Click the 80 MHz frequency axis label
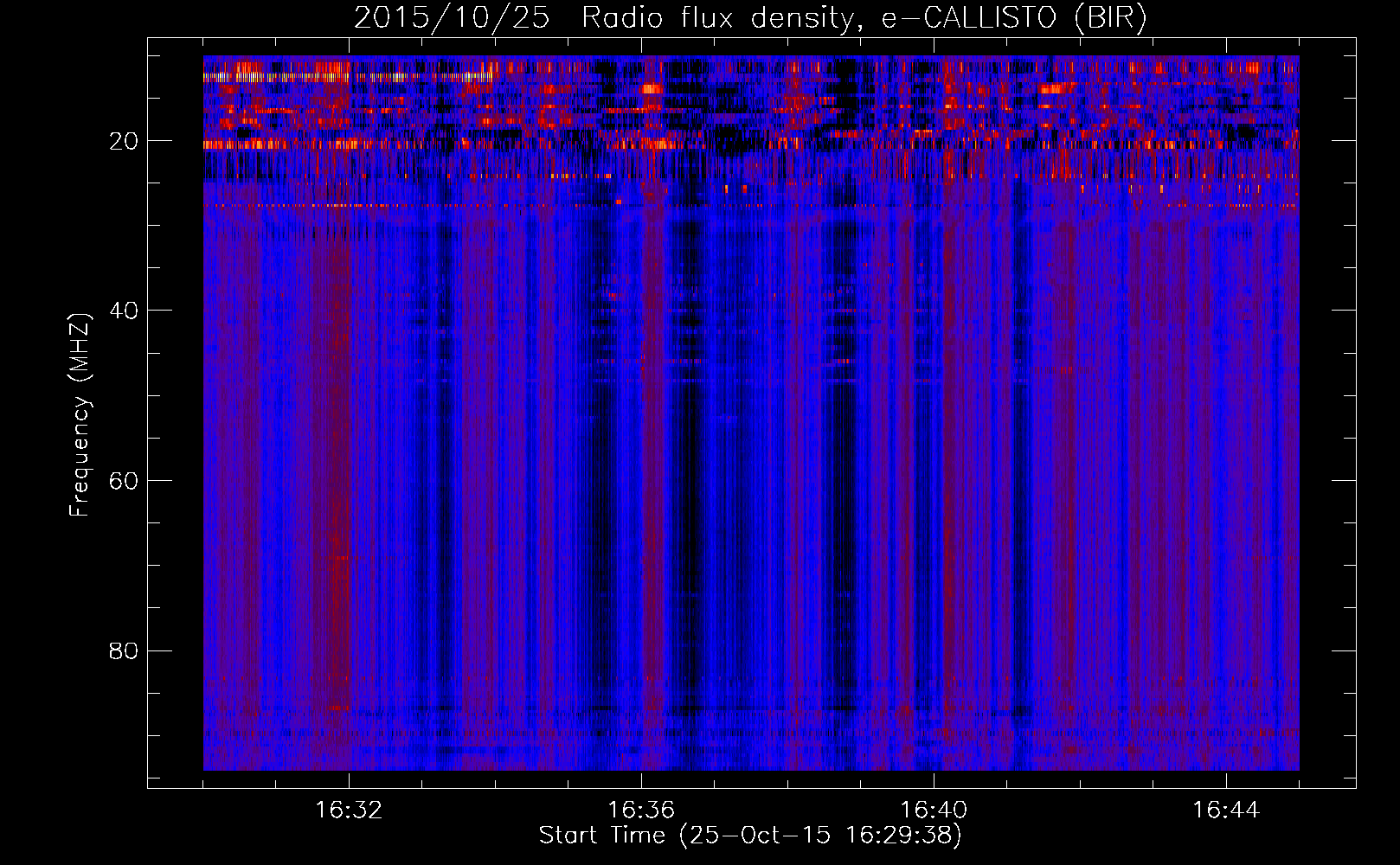Screen dimensions: 1400x865 (125, 650)
